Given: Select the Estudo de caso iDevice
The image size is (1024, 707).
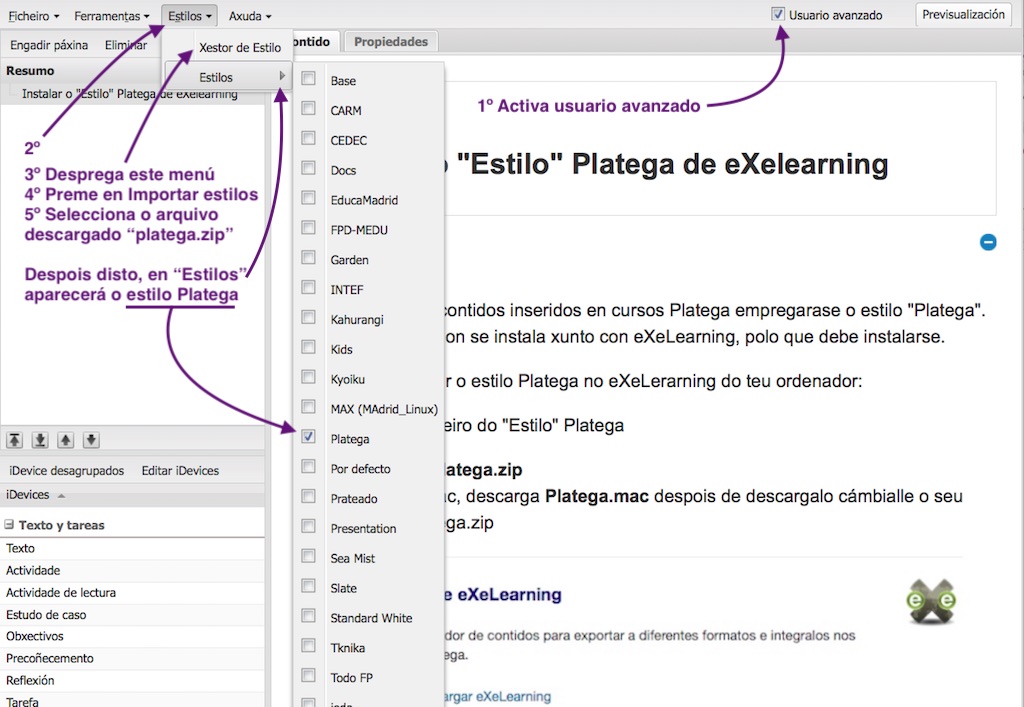Looking at the screenshot, I should point(45,614).
